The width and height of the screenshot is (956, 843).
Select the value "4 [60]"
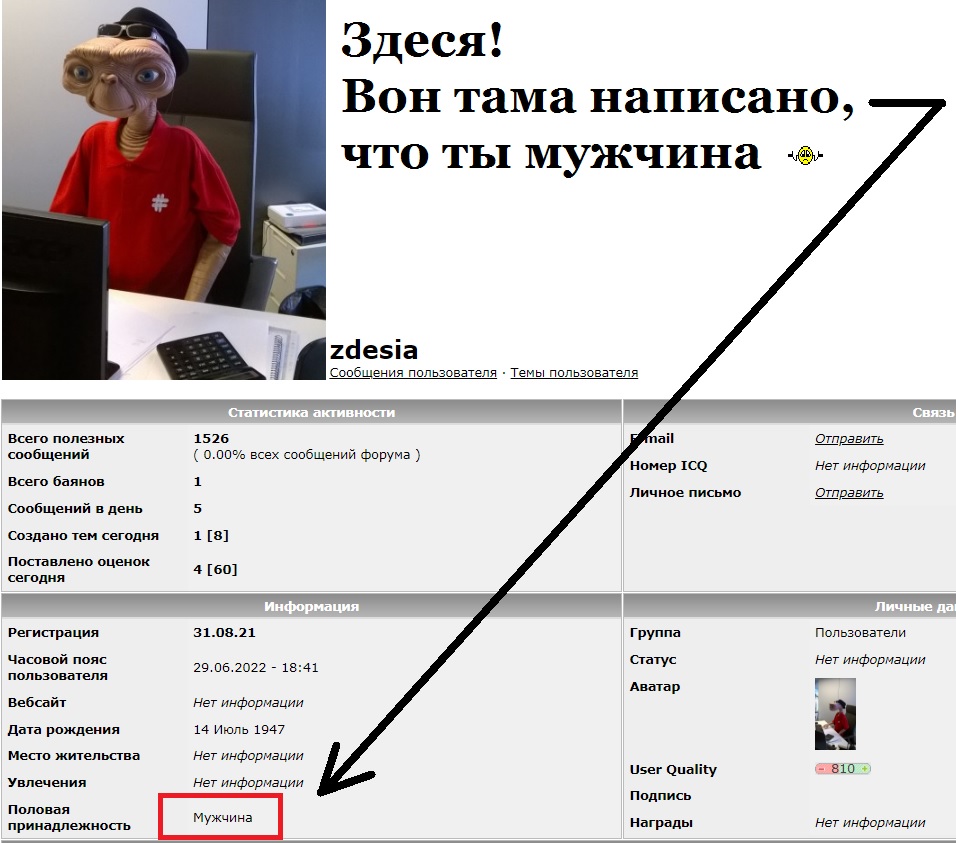[215, 569]
